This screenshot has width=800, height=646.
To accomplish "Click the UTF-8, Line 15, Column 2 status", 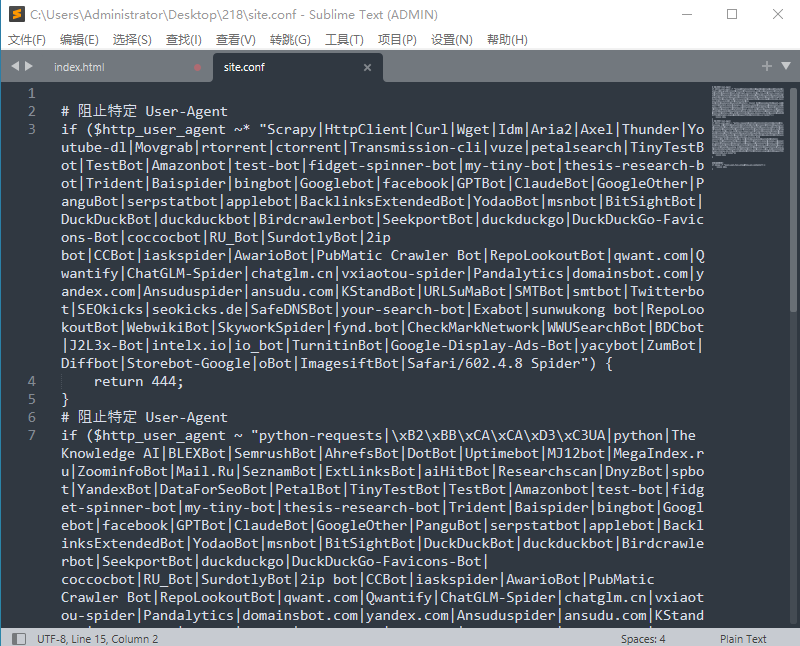I will pyautogui.click(x=97, y=639).
